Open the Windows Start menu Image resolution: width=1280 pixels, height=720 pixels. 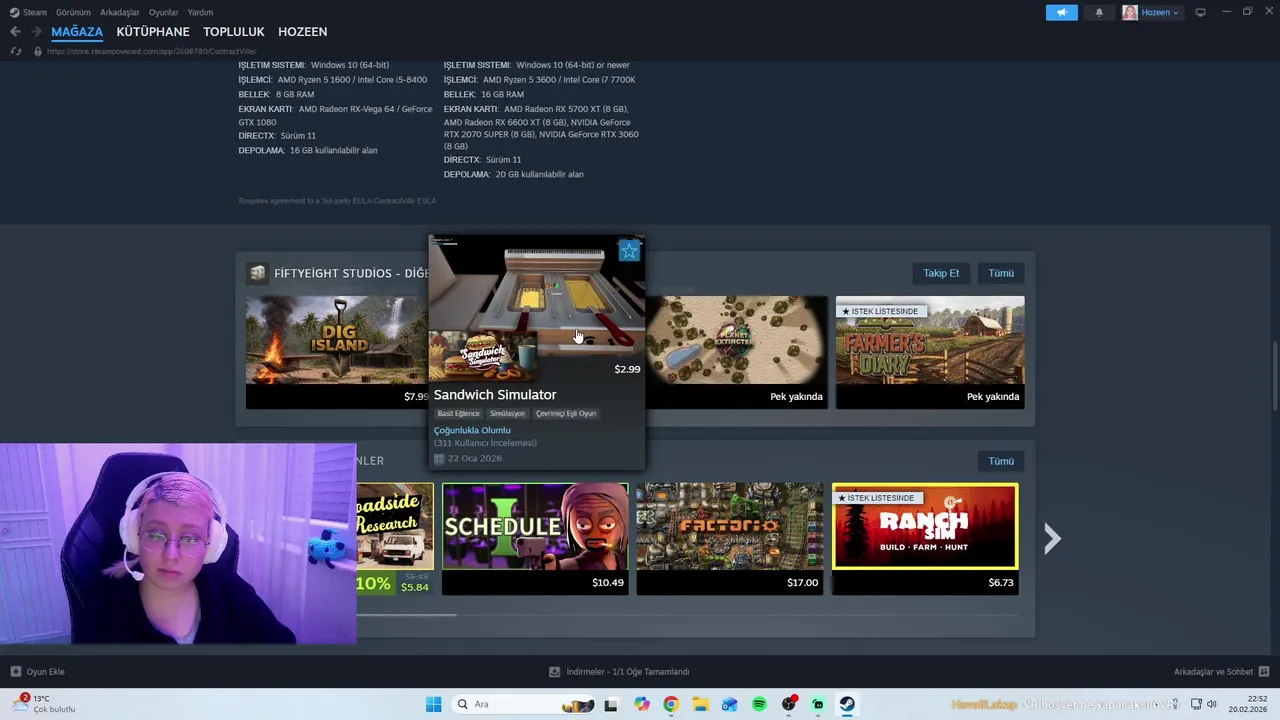click(x=433, y=704)
